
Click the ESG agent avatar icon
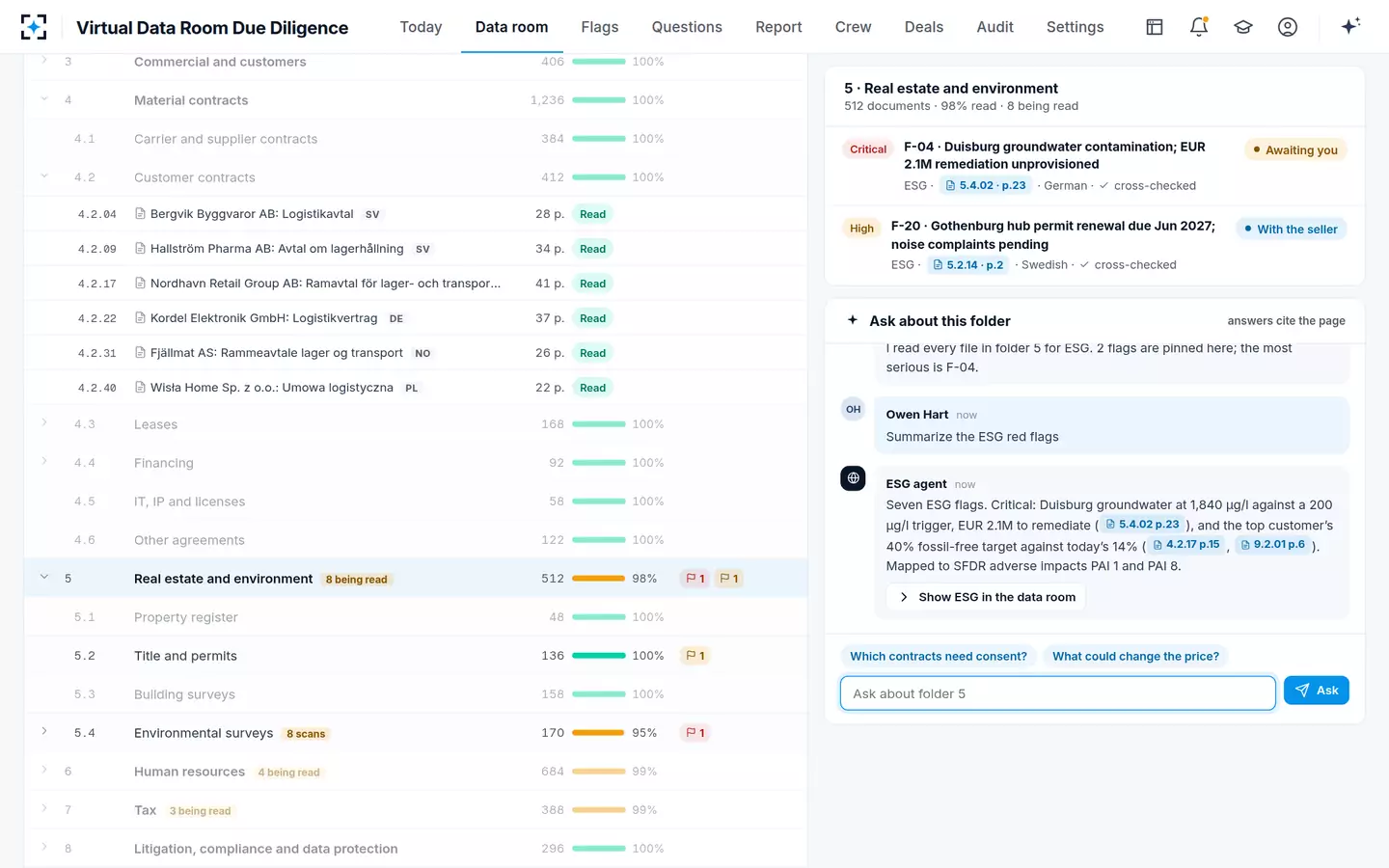pos(854,478)
